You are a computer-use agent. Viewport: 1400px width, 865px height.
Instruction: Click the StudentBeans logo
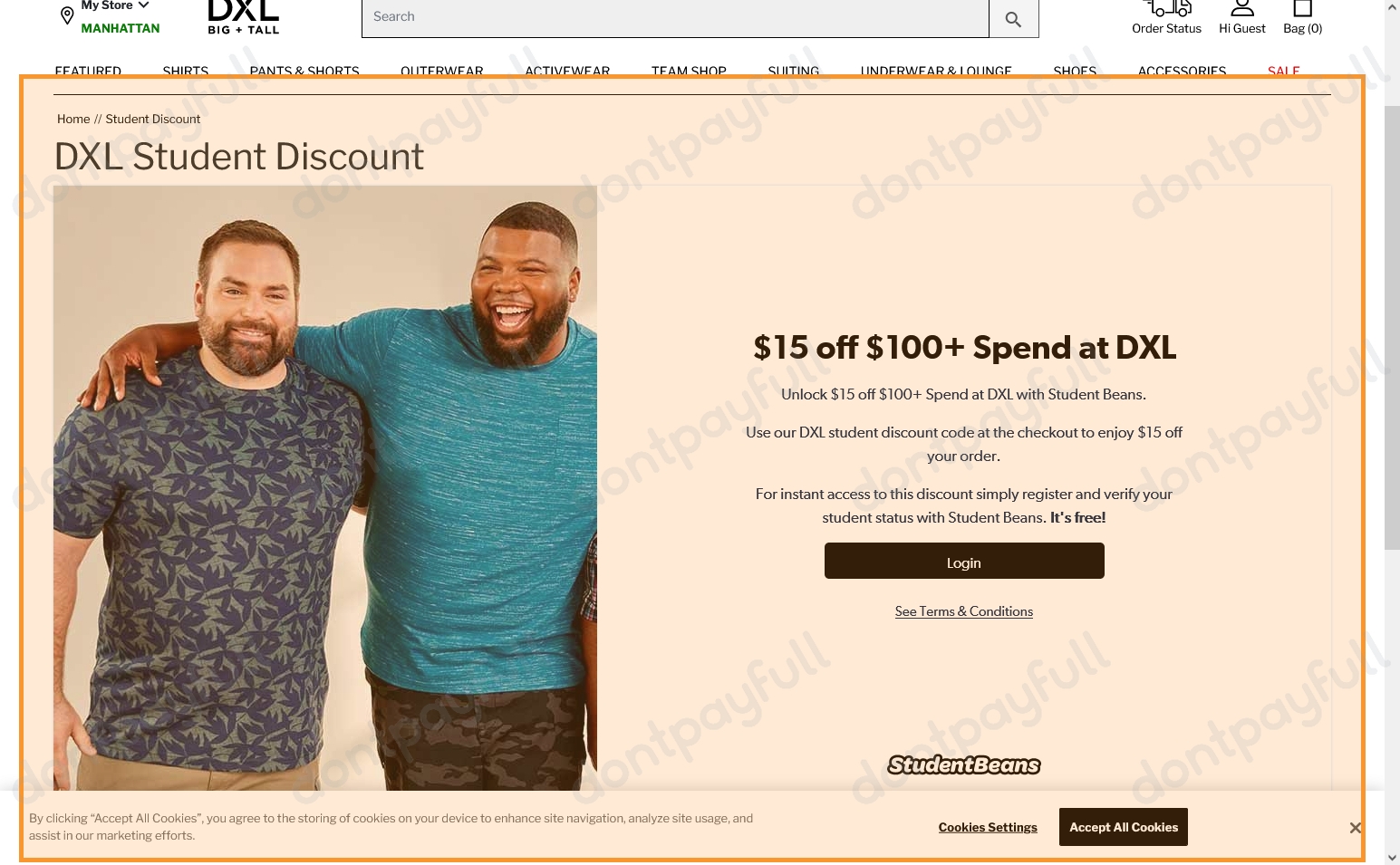[964, 765]
